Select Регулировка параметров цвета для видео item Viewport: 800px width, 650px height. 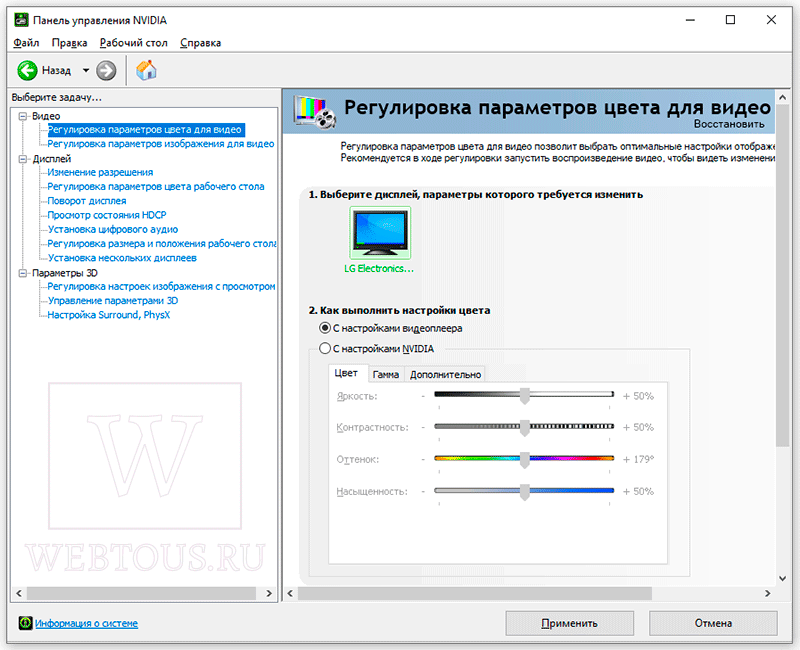pos(145,130)
